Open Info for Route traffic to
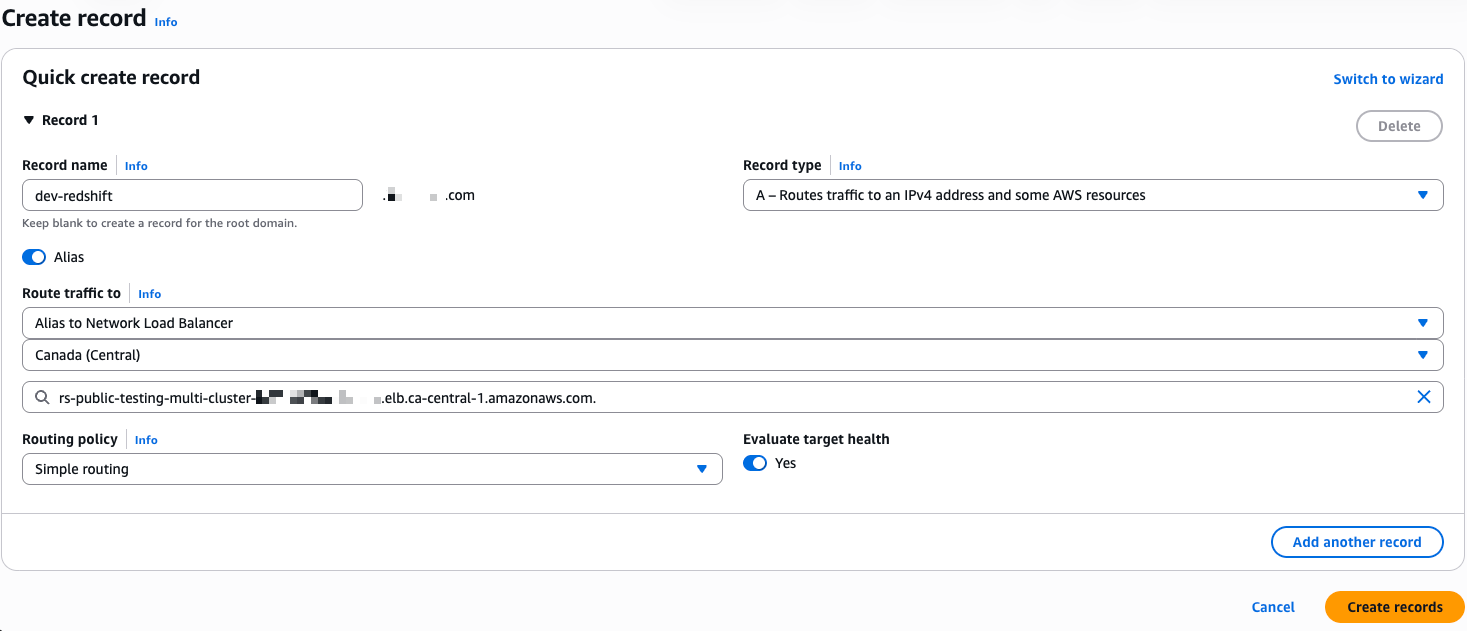The width and height of the screenshot is (1467, 631). point(149,294)
